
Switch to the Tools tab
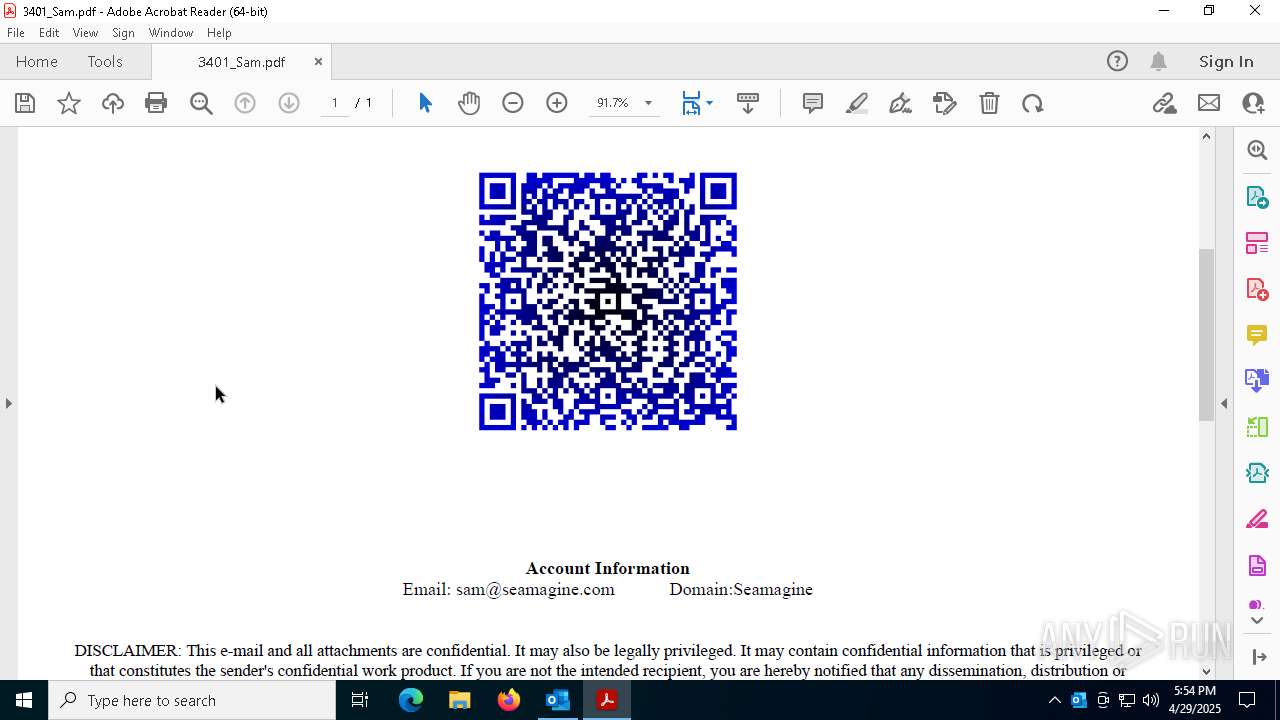[105, 61]
